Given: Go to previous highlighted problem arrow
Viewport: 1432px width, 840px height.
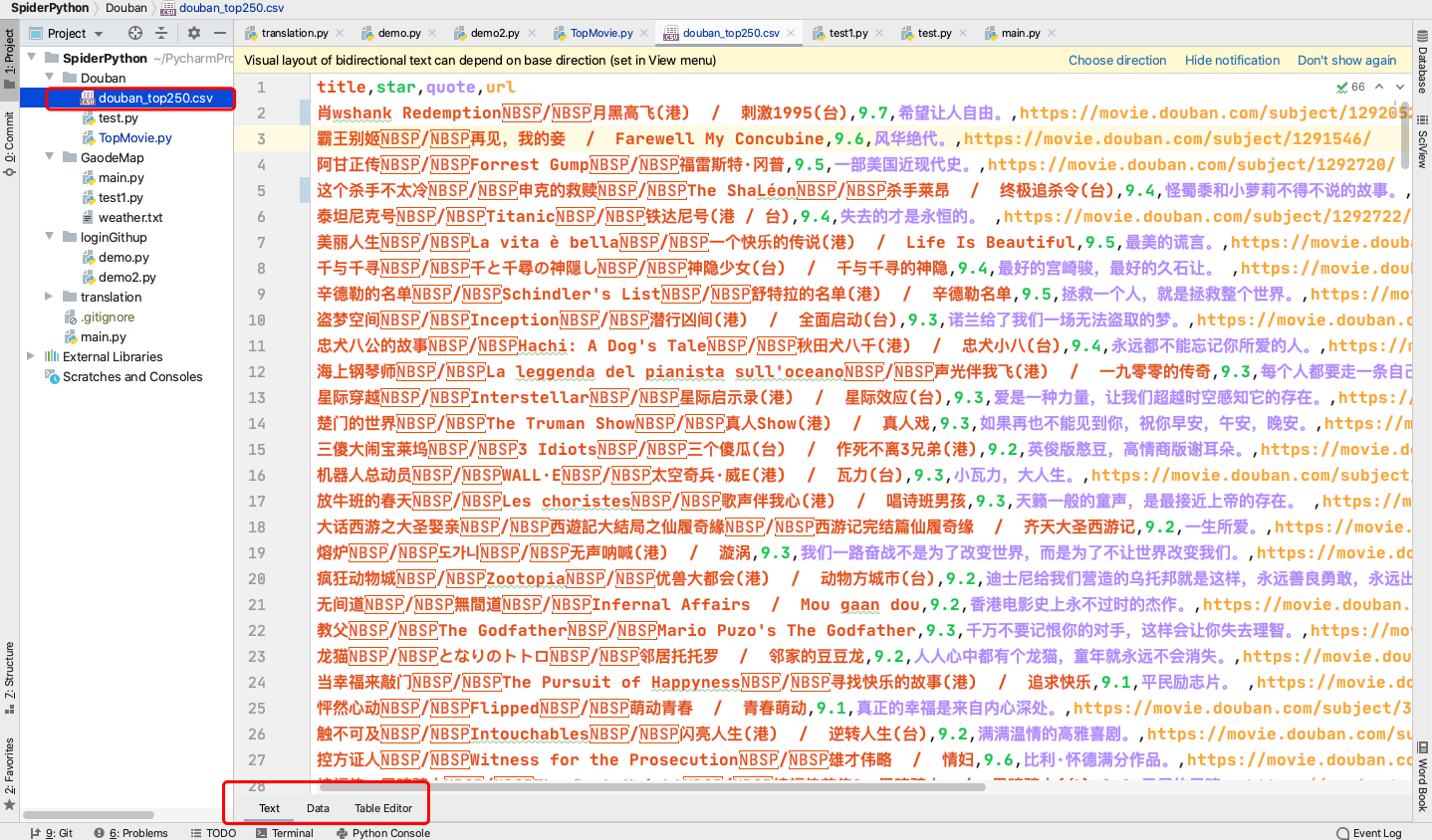Looking at the screenshot, I should coord(1380,87).
